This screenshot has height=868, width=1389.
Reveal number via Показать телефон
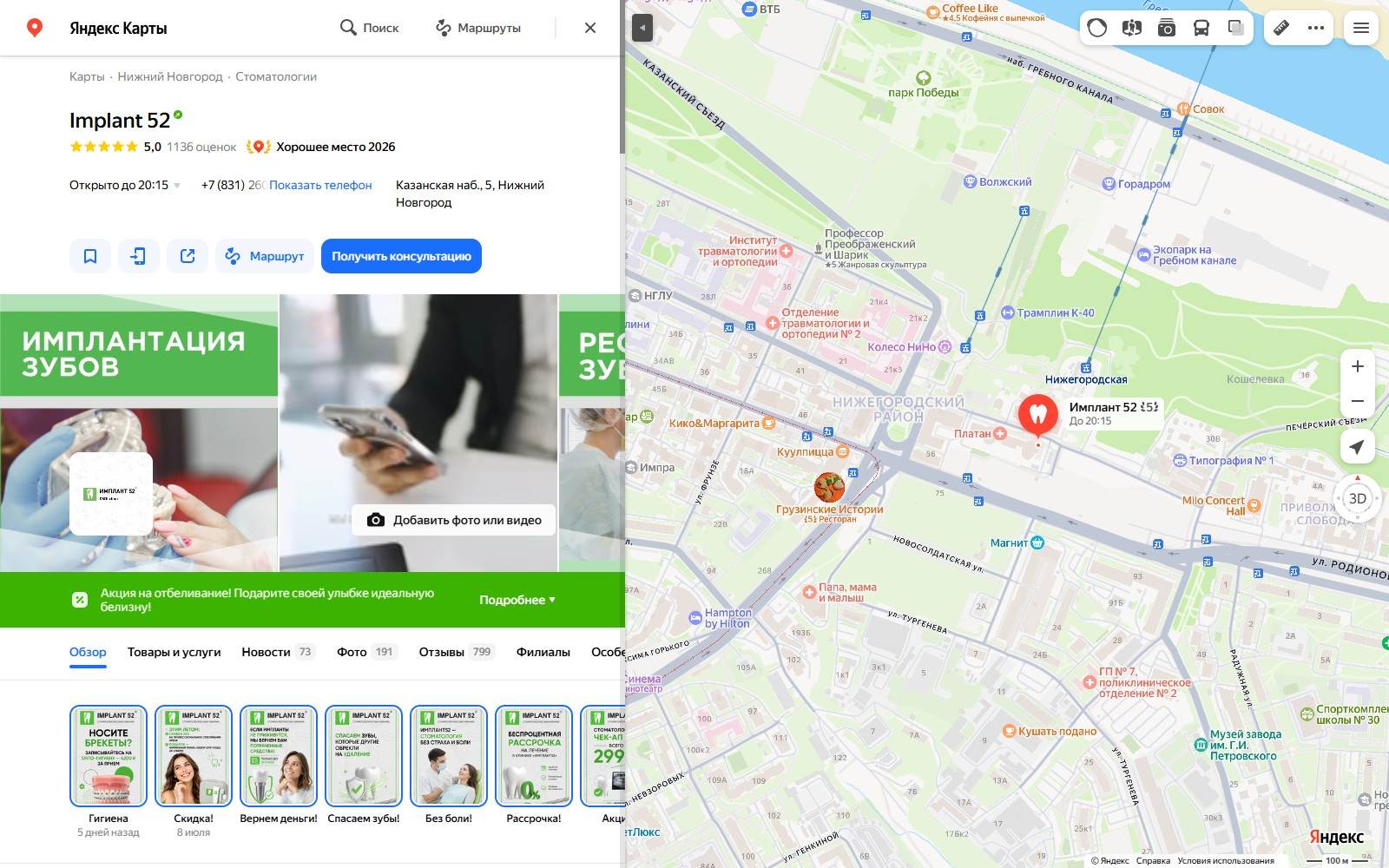tap(320, 185)
